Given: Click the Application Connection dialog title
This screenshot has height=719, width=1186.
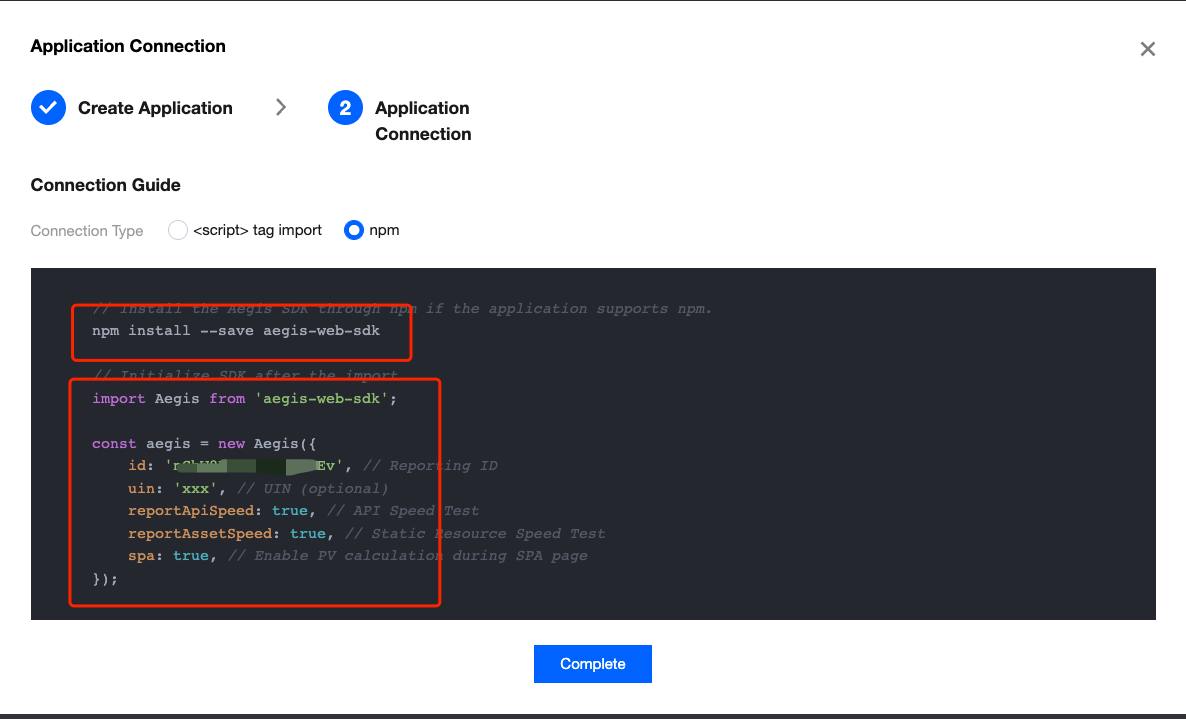Looking at the screenshot, I should tap(128, 46).
